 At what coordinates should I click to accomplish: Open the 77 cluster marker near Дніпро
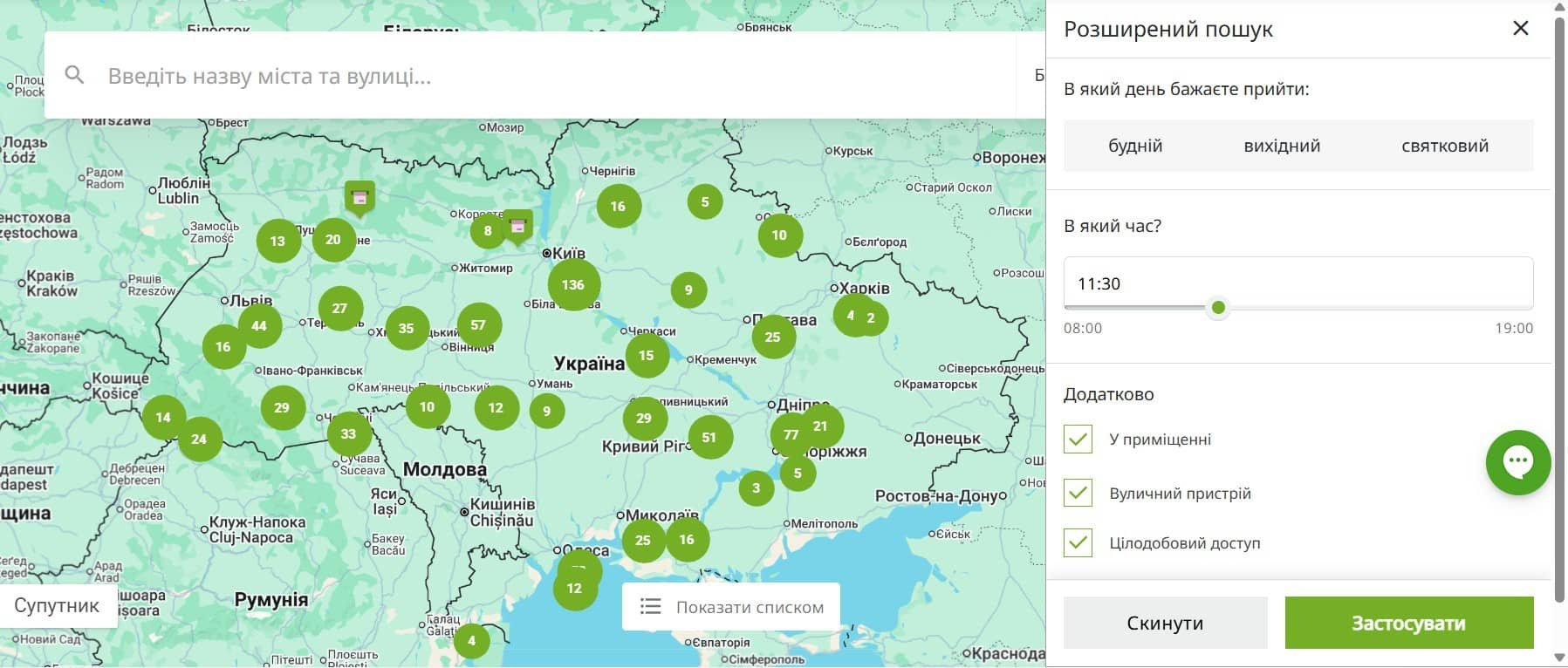tap(789, 435)
